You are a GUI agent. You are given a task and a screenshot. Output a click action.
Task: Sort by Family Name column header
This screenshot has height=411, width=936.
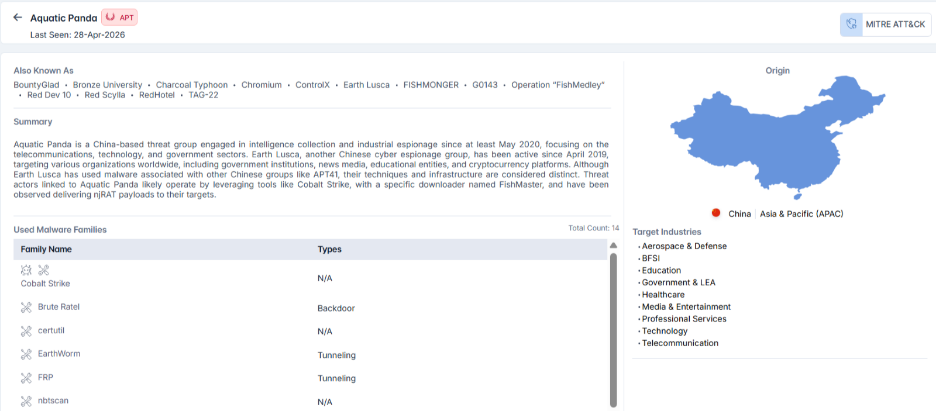47,249
